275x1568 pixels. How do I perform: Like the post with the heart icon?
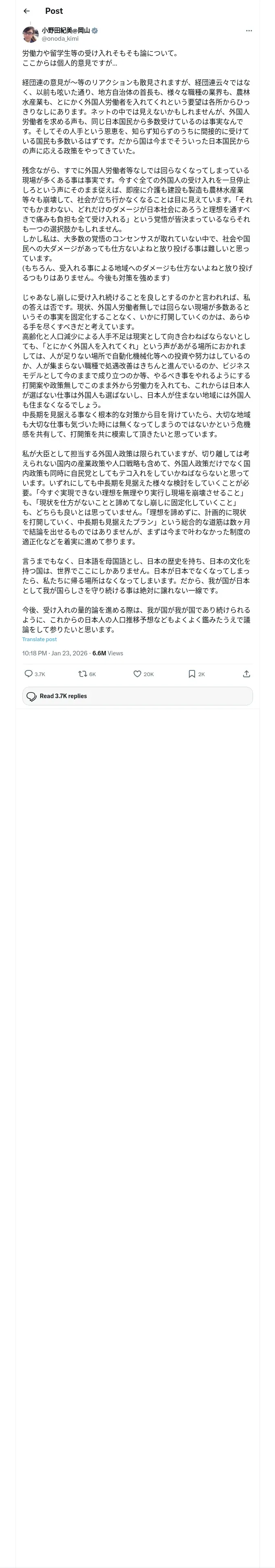pyautogui.click(x=137, y=673)
